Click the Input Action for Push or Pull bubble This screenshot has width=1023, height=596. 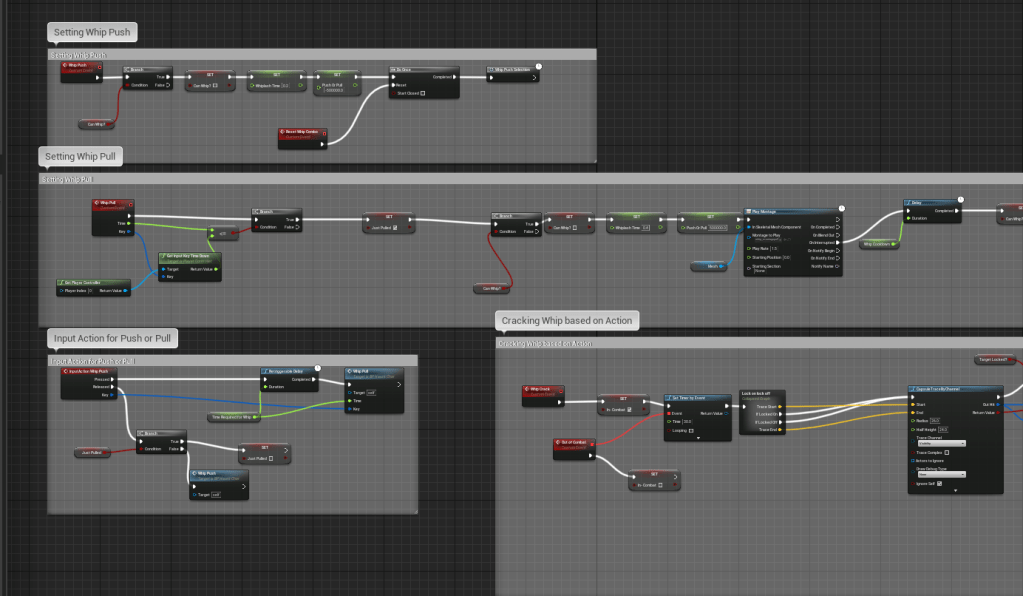(x=113, y=339)
